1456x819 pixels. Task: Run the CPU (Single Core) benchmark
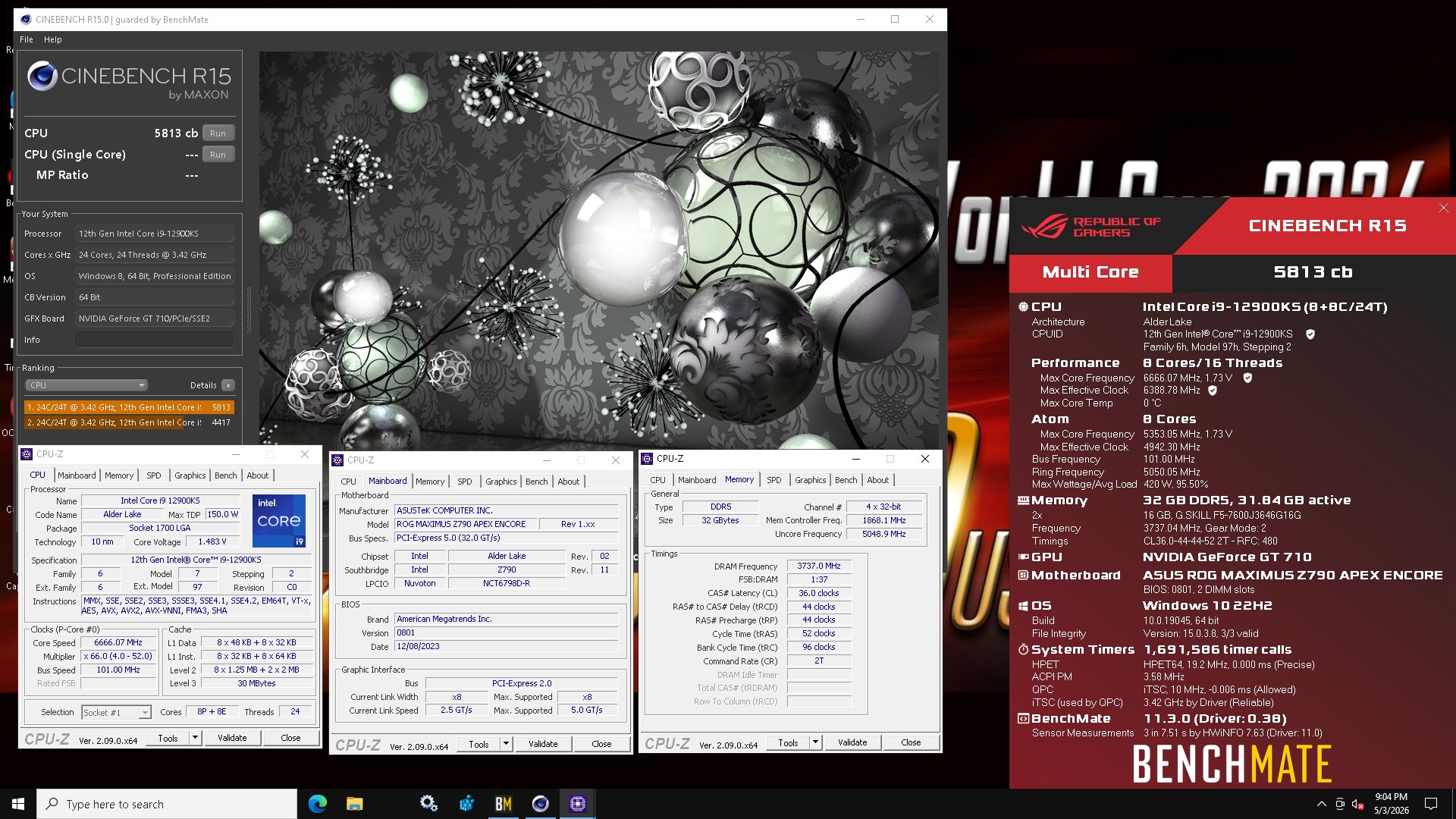[x=218, y=155]
